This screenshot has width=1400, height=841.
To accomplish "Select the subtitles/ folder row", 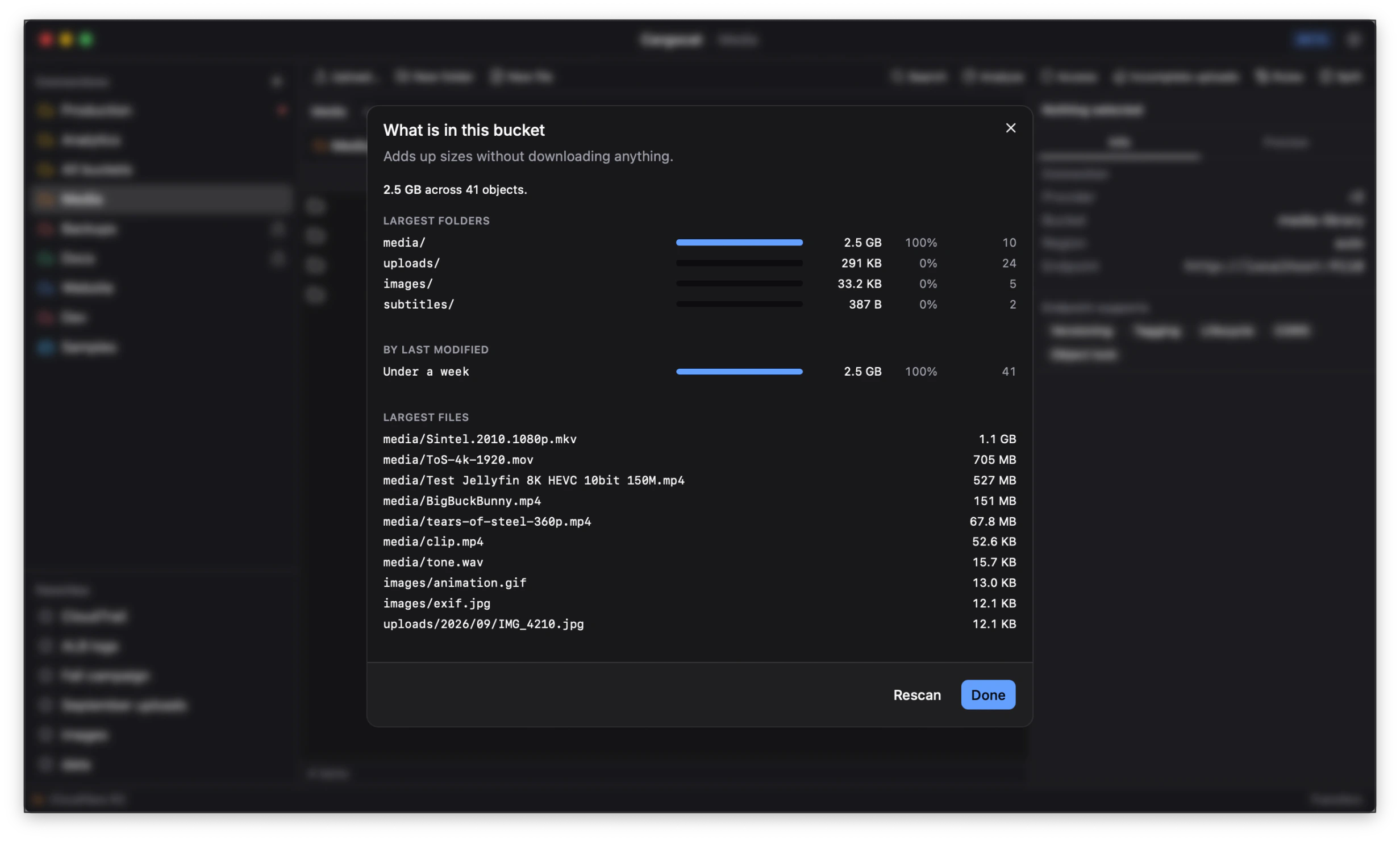I will pos(699,304).
